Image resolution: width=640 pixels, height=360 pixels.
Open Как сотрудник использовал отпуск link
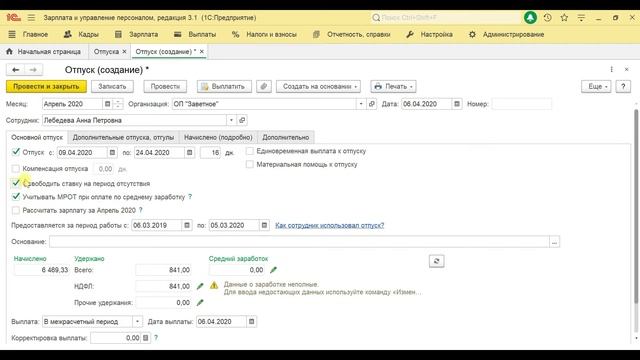click(x=329, y=225)
